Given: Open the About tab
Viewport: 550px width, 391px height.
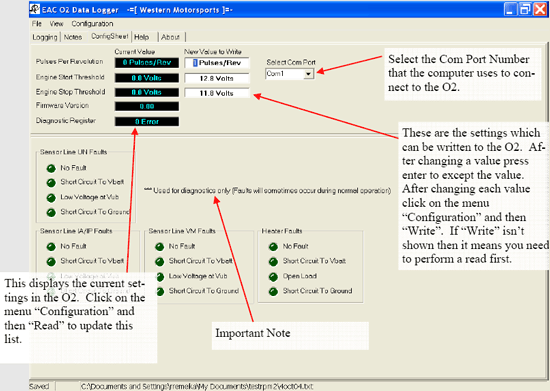Looking at the screenshot, I should pos(170,37).
